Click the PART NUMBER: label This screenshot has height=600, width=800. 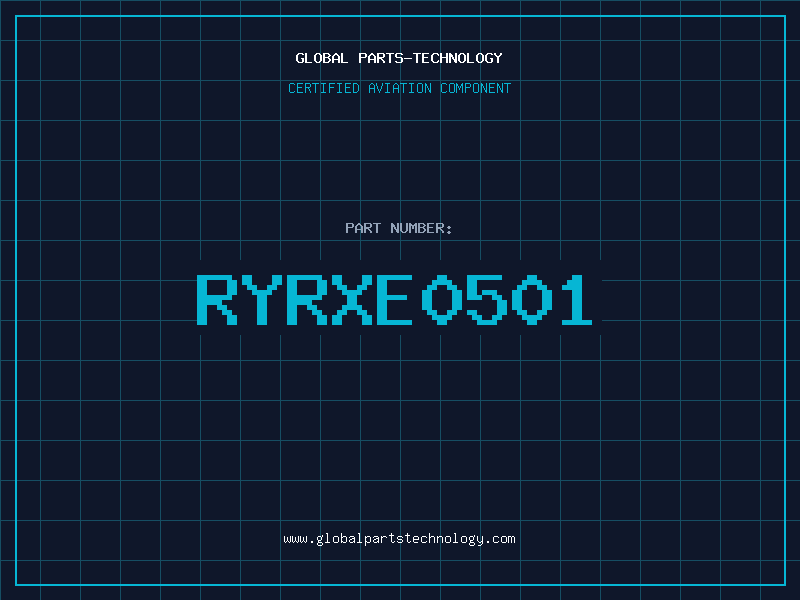click(x=398, y=228)
